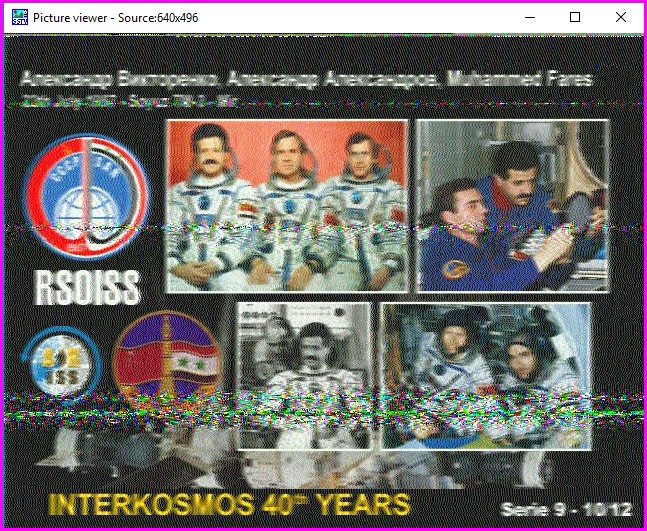Click the Picture viewer app icon in title bar
The height and width of the screenshot is (531, 647).
click(x=17, y=17)
